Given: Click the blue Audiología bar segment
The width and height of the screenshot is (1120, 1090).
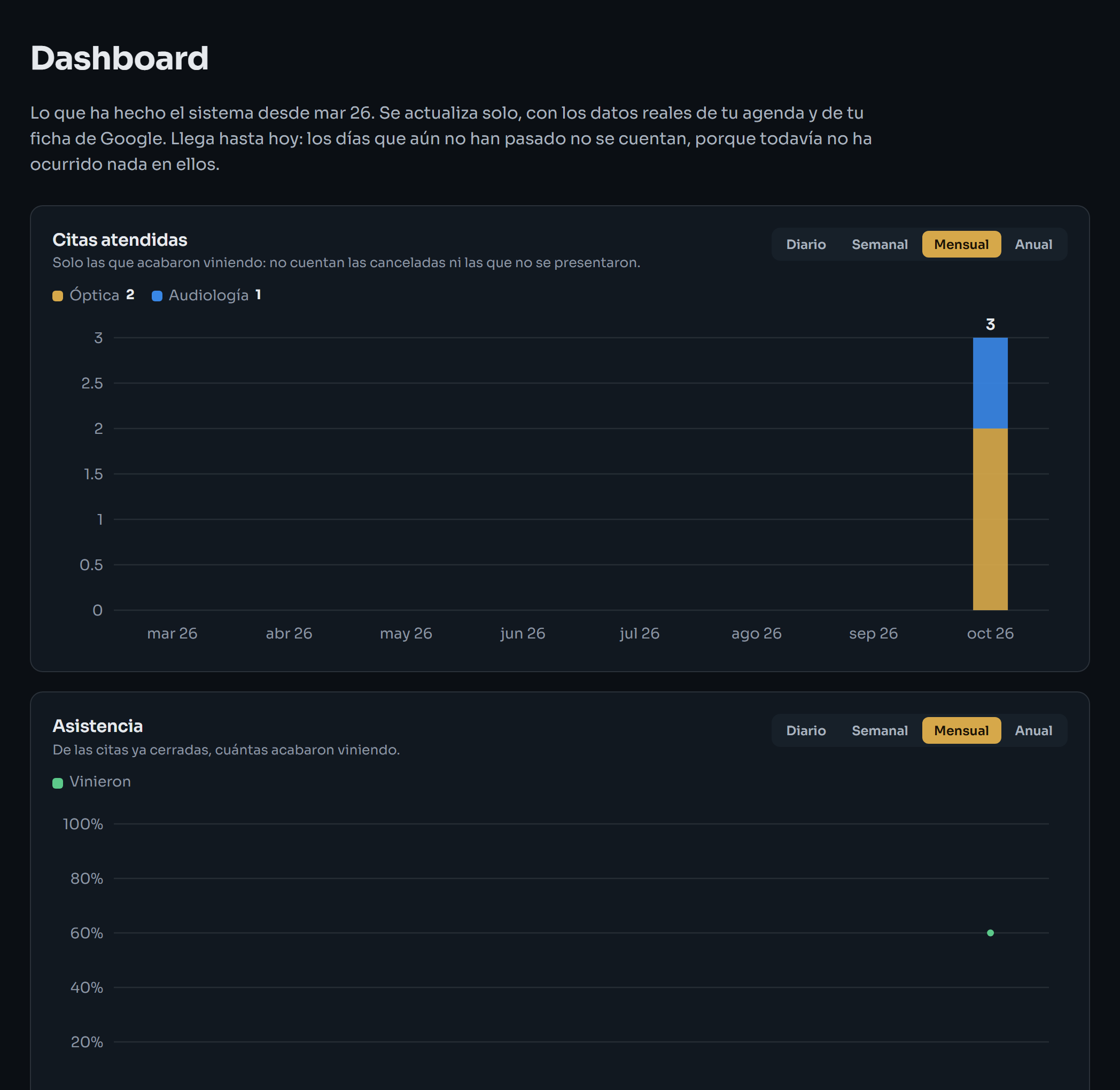Looking at the screenshot, I should point(990,383).
